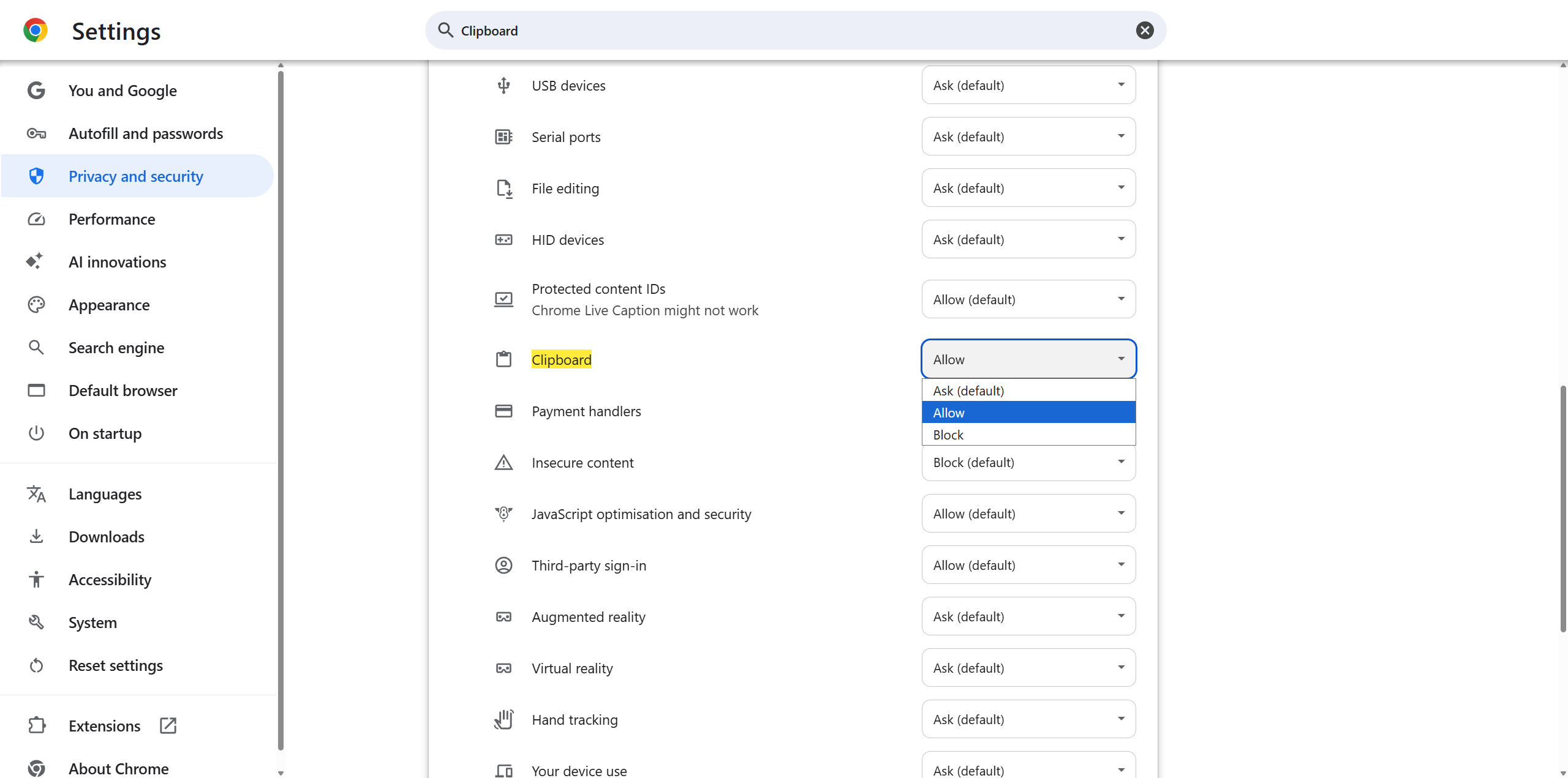Expand the Protected content IDs dropdown
Viewport: 1568px width, 778px height.
1028,299
